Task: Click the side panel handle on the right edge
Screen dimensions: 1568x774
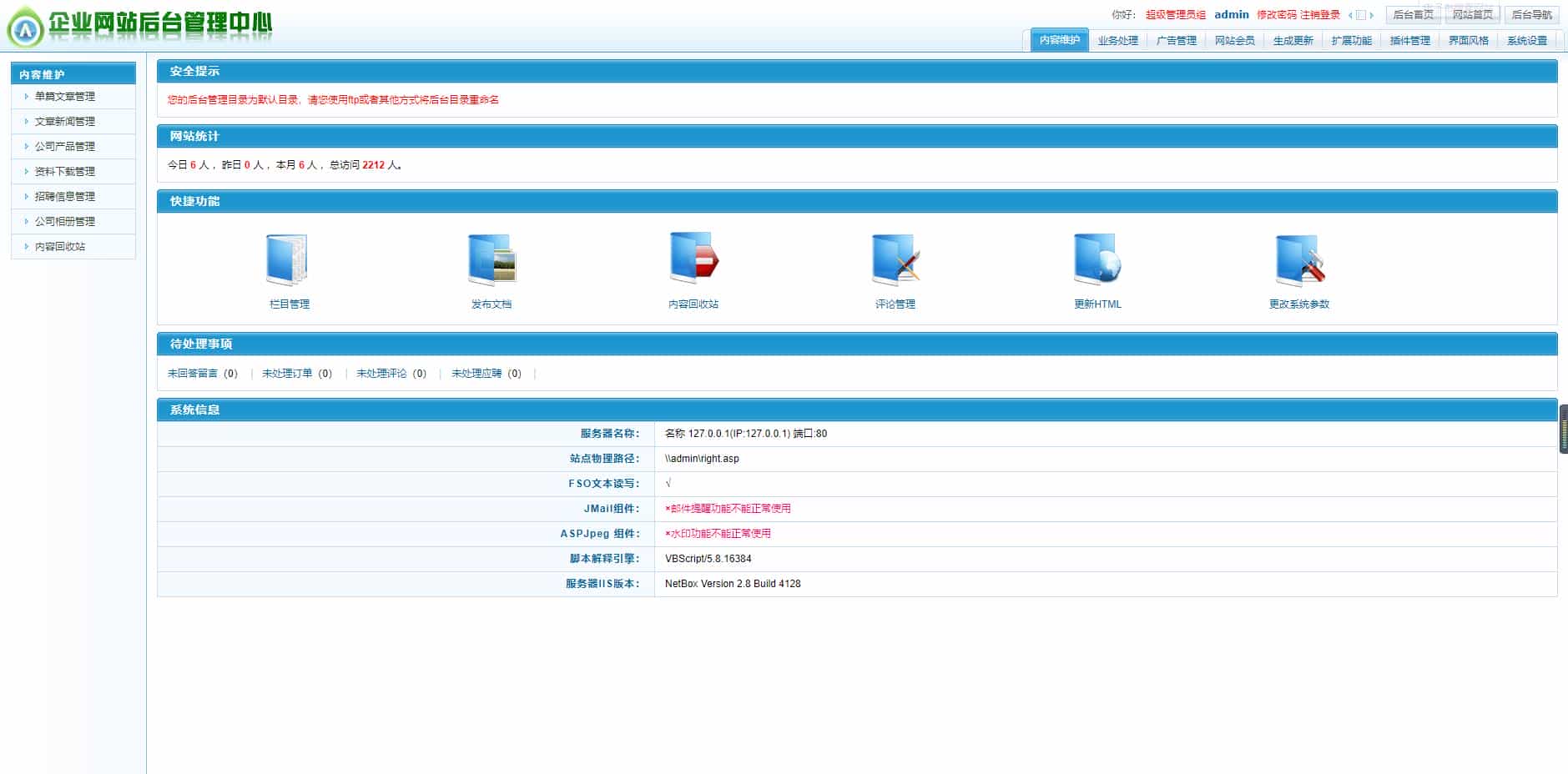Action: point(1563,429)
